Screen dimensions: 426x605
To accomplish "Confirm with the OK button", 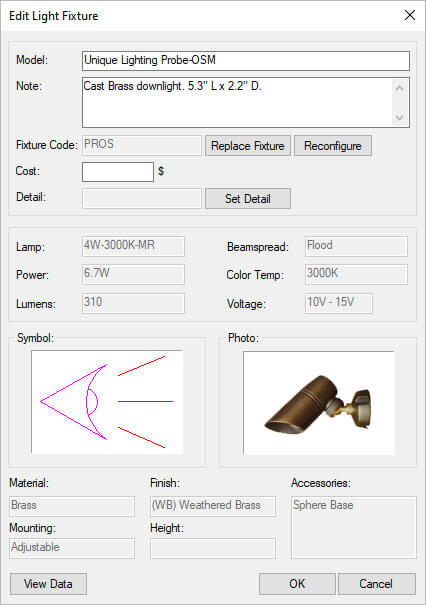I will [297, 584].
